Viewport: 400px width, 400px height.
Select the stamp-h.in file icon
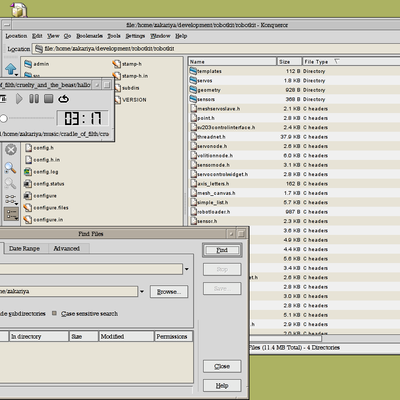pyautogui.click(x=117, y=76)
